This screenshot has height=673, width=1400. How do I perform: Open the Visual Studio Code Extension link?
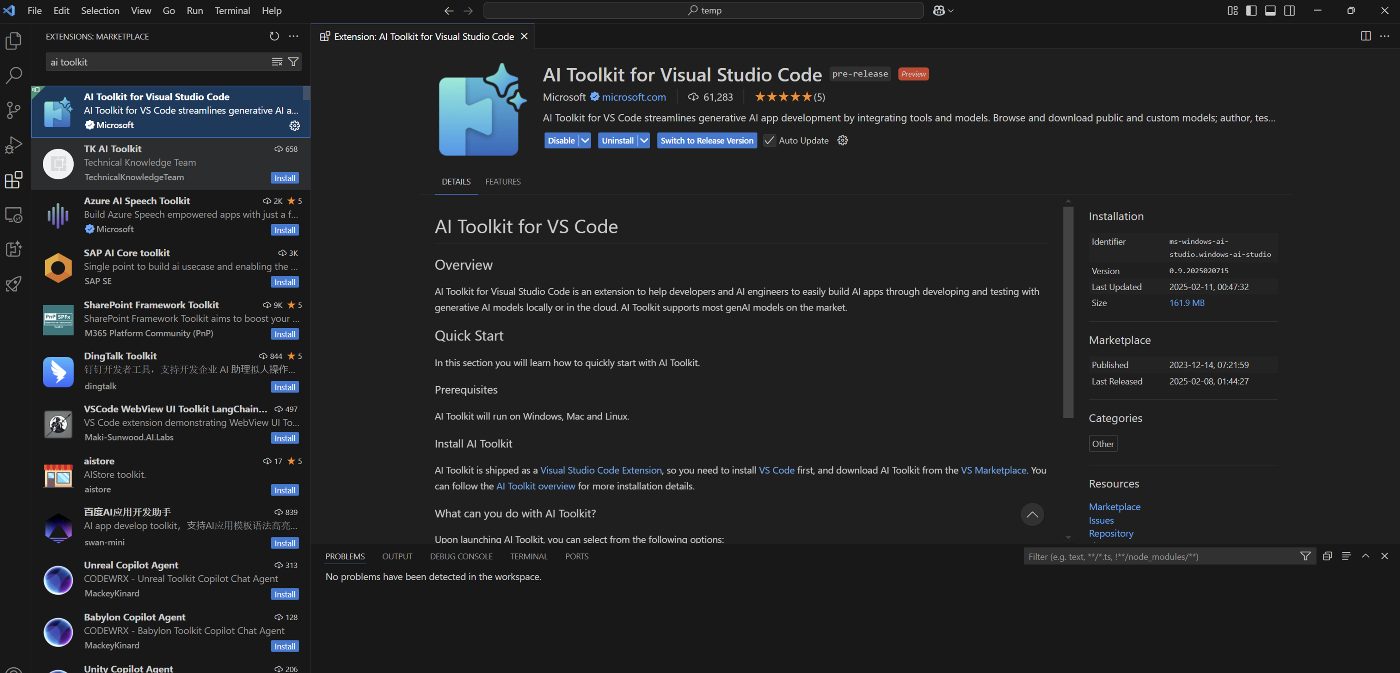coord(601,470)
